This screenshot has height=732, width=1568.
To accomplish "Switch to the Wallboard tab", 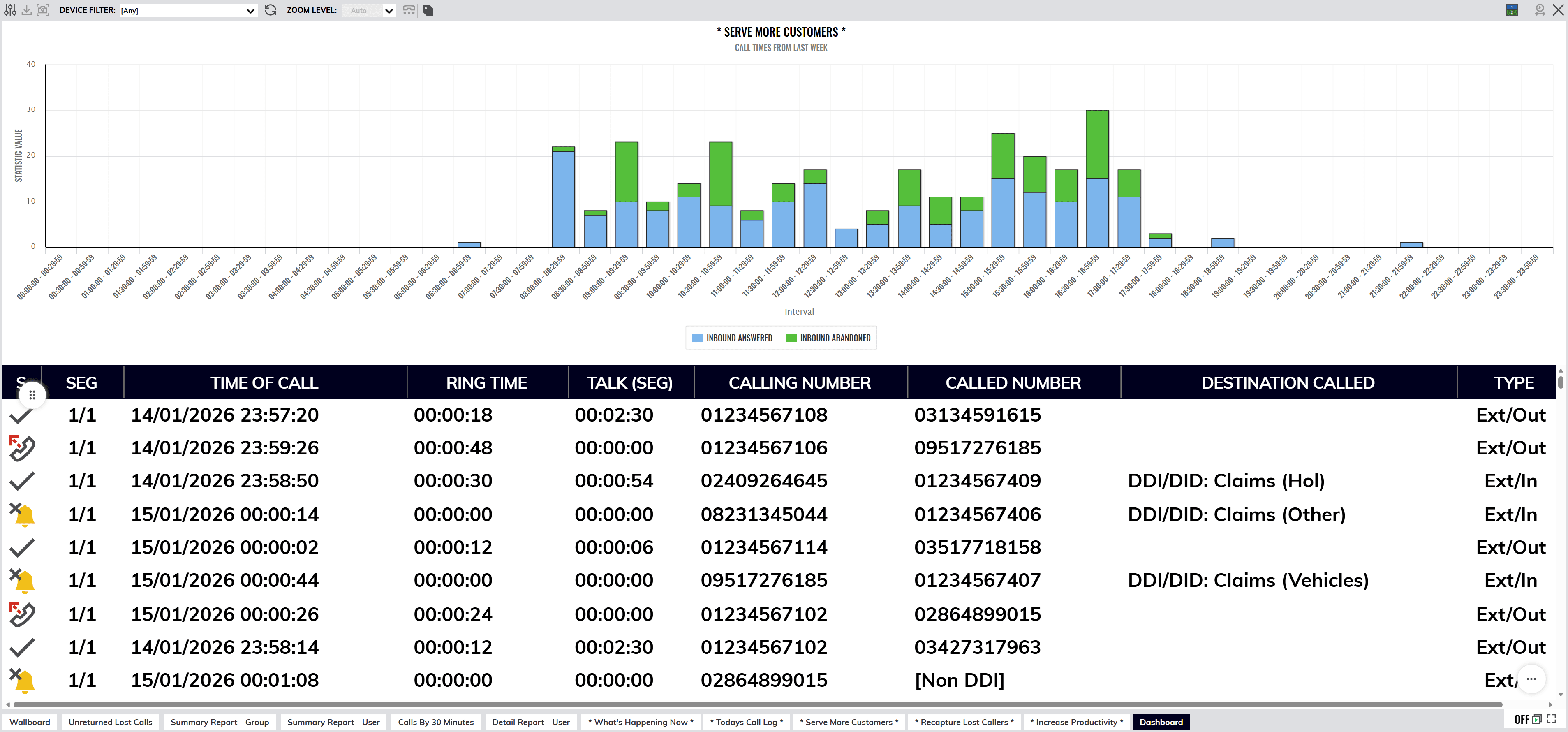I will tap(30, 722).
